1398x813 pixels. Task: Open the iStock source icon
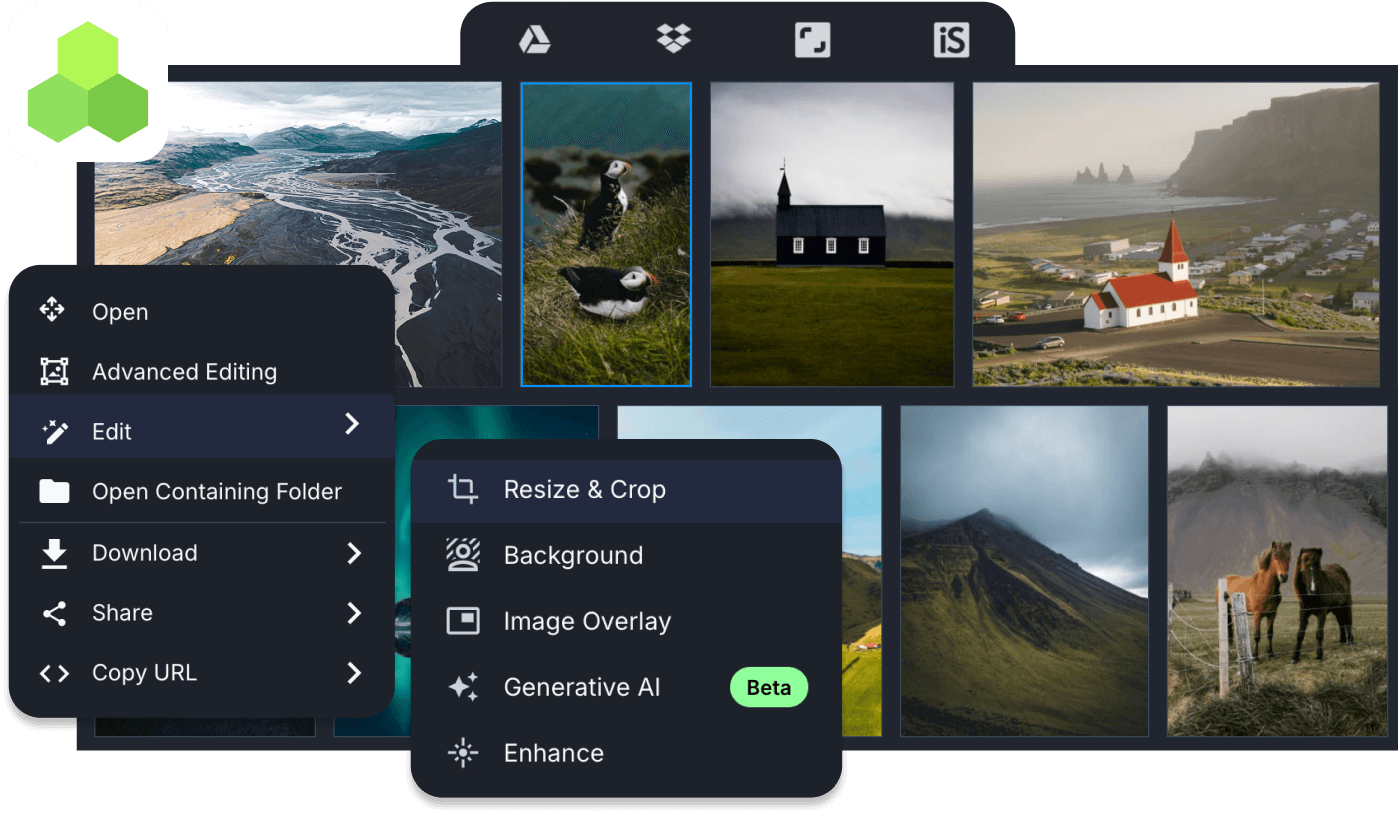point(951,40)
